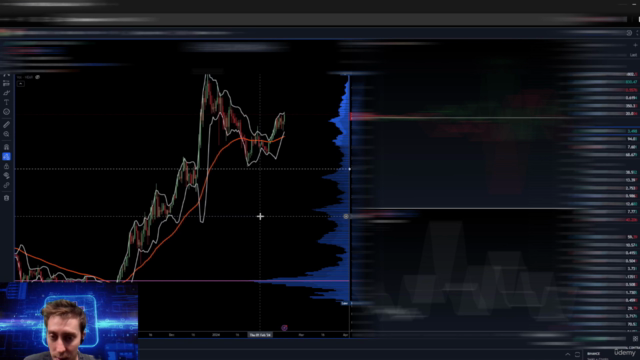Screen dimensions: 640x360
Task: Toggle lock all drawings padlock
Action: tap(6, 166)
